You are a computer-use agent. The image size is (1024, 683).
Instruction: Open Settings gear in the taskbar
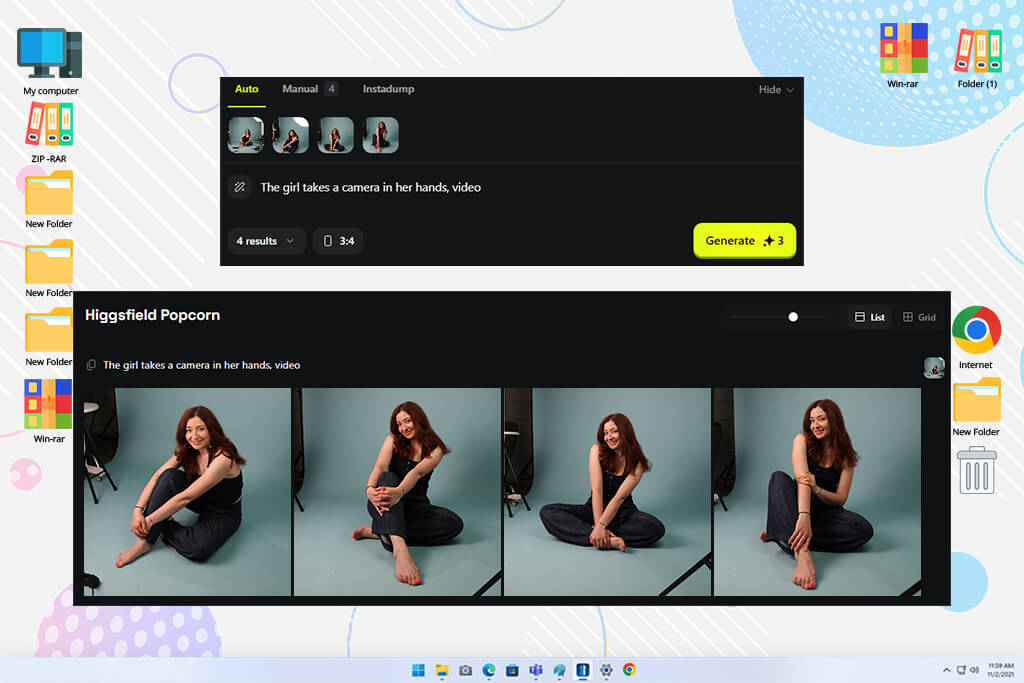click(606, 670)
